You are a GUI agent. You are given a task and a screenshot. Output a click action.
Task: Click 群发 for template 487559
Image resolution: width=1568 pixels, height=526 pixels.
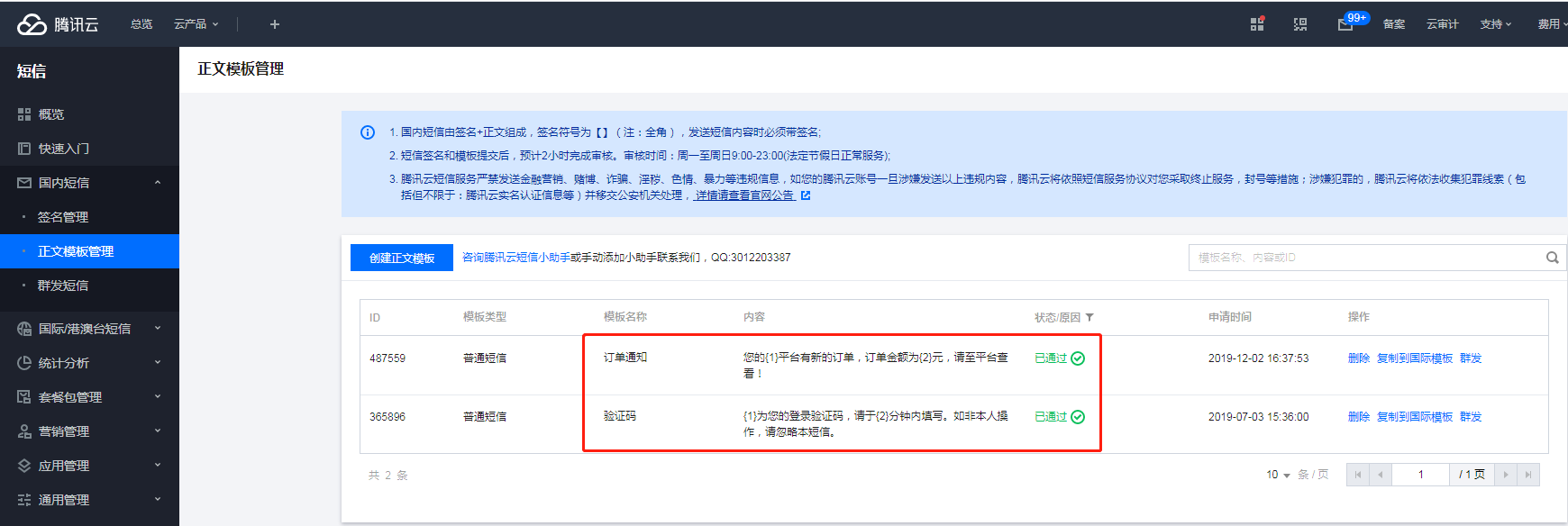[1471, 358]
